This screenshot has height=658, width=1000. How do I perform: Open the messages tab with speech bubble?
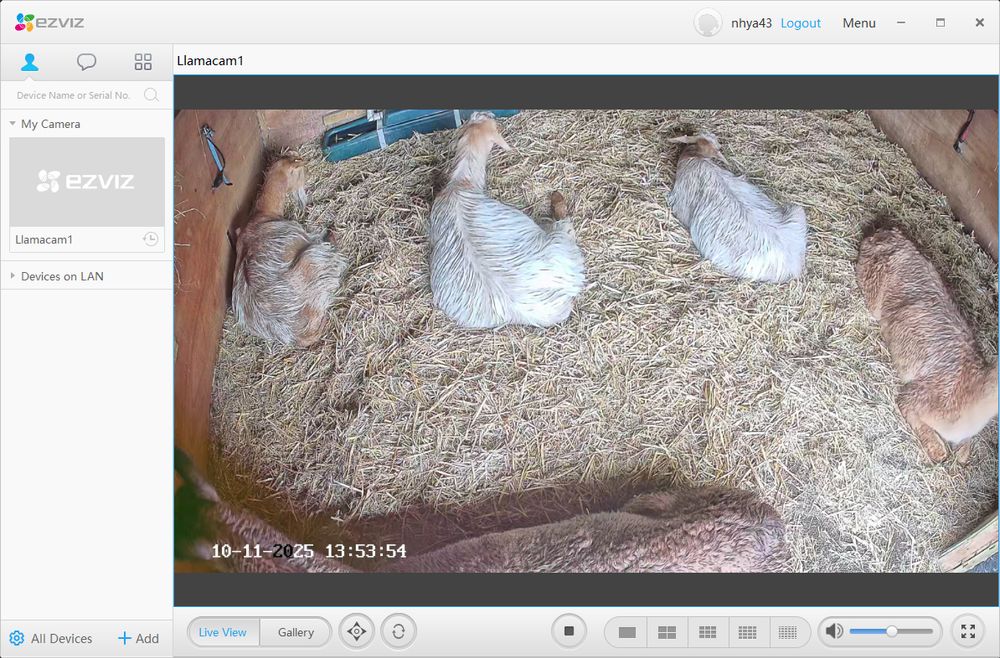click(86, 62)
